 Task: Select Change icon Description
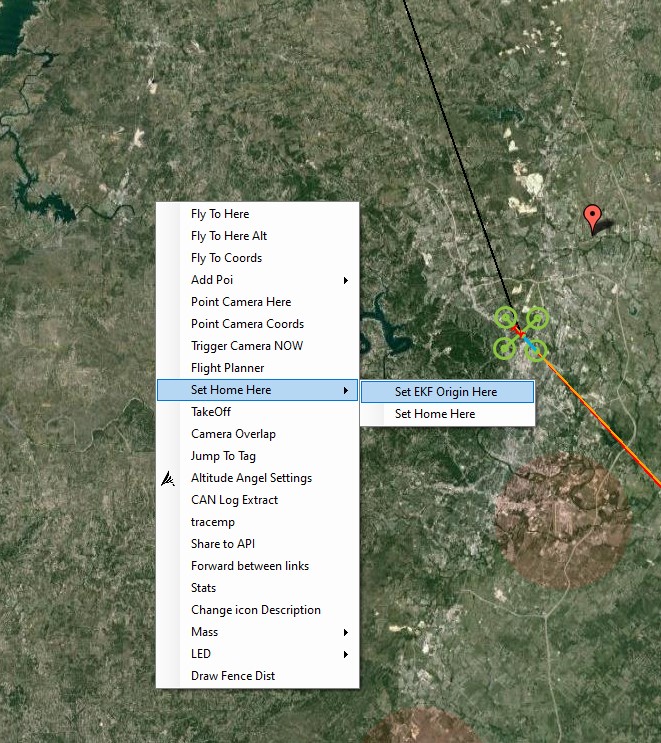coord(256,610)
